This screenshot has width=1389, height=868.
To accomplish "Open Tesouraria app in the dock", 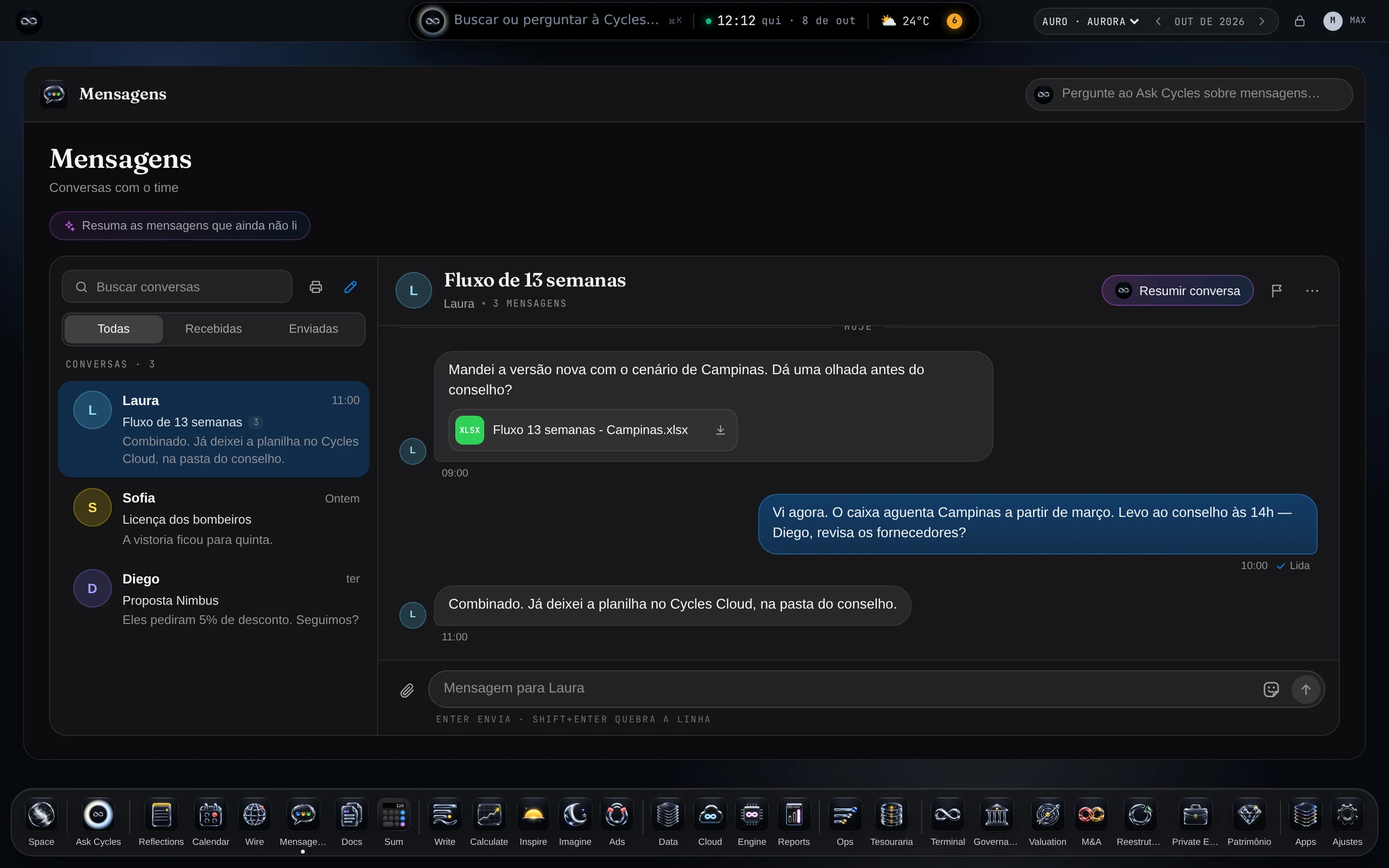I will coord(891,823).
